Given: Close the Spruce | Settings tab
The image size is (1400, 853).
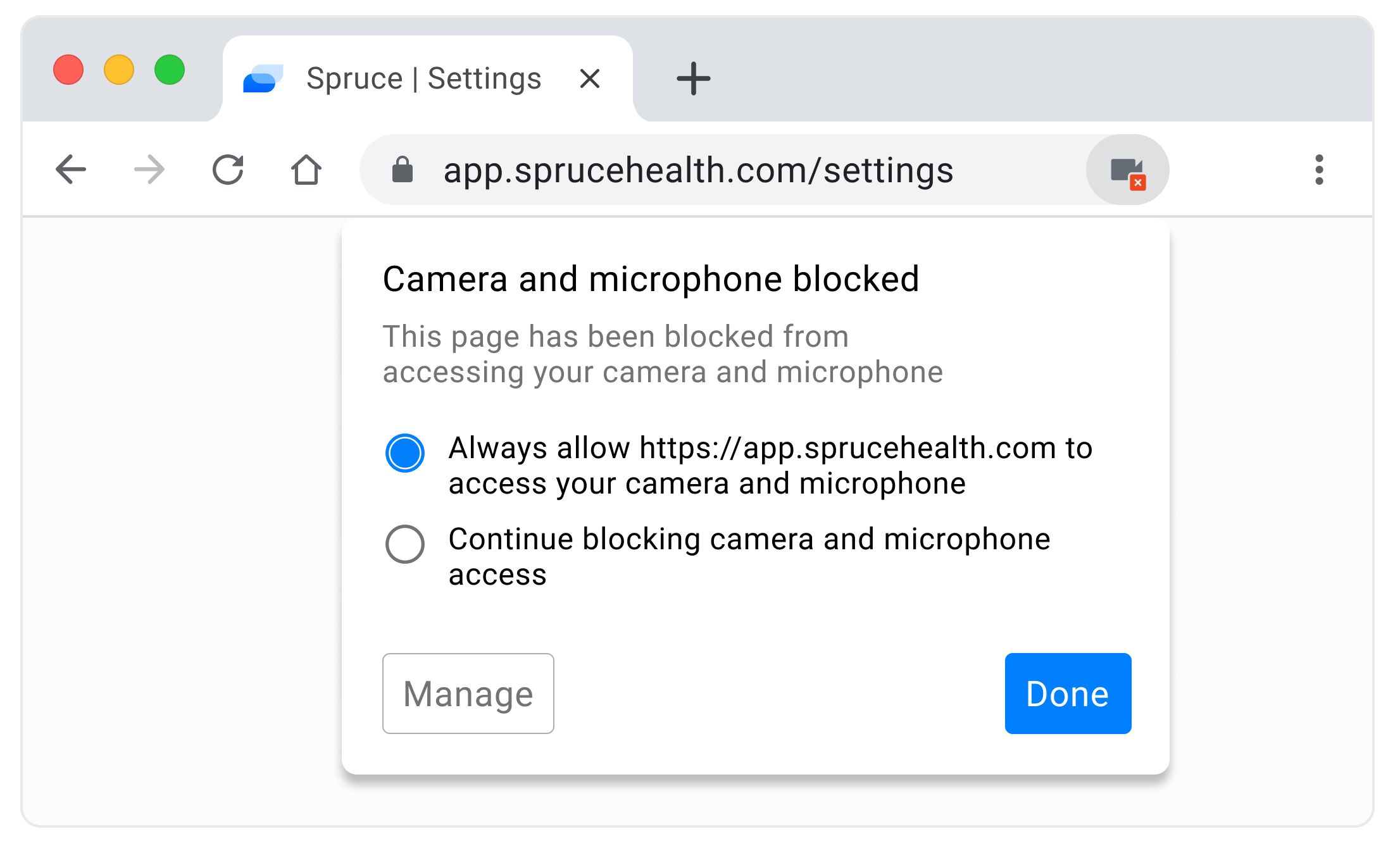Looking at the screenshot, I should click(x=590, y=78).
